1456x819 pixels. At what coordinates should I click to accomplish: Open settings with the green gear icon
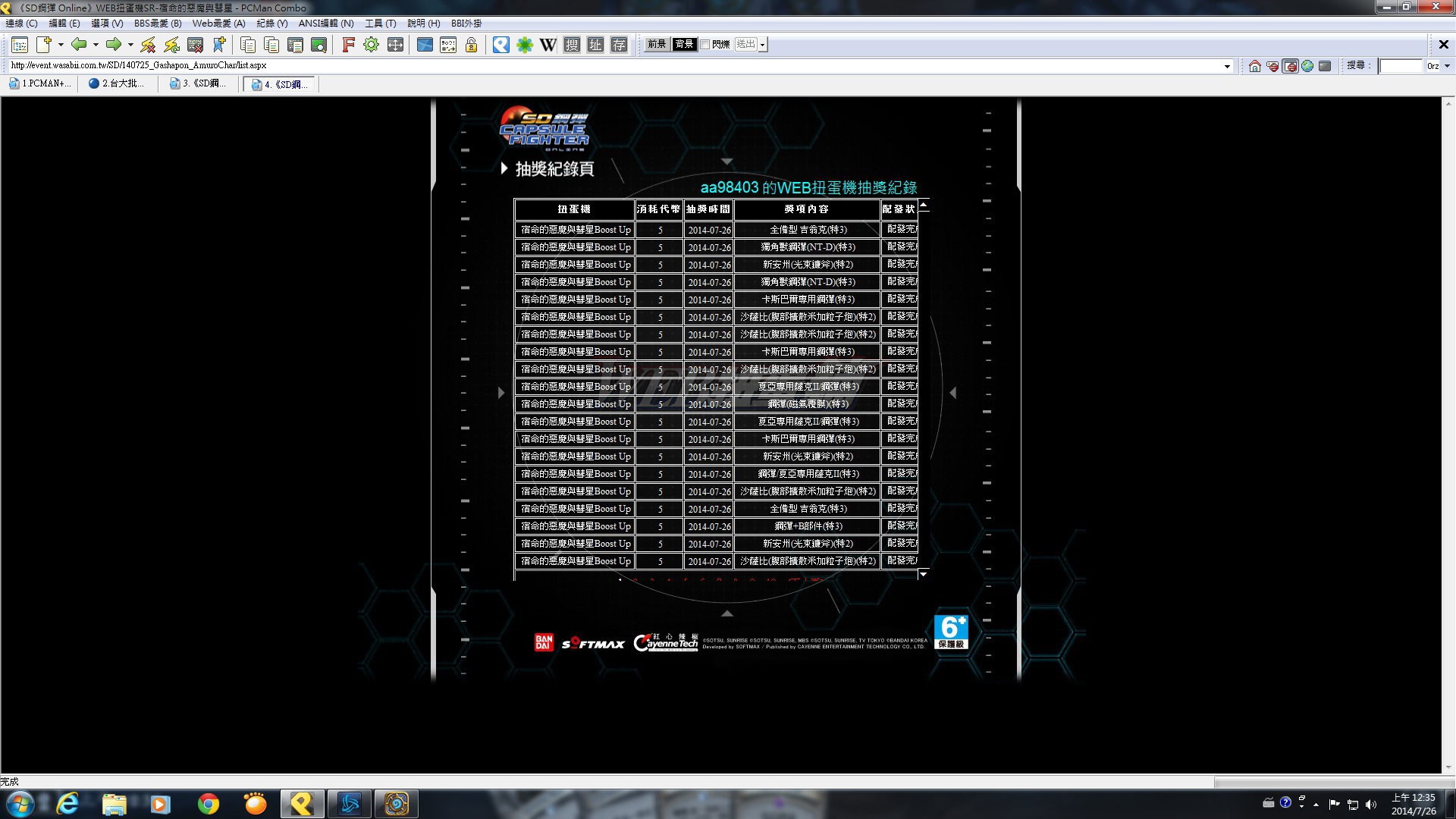pos(371,45)
